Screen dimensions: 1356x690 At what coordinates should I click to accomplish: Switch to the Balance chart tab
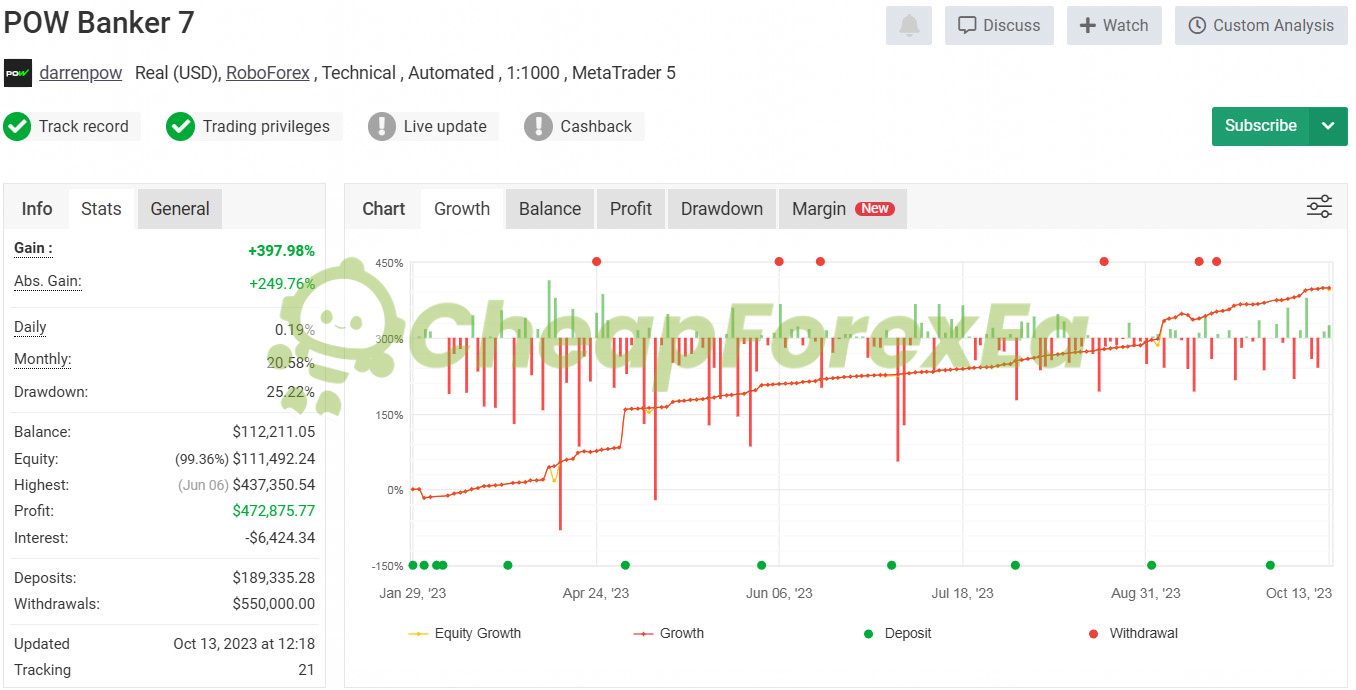point(550,209)
